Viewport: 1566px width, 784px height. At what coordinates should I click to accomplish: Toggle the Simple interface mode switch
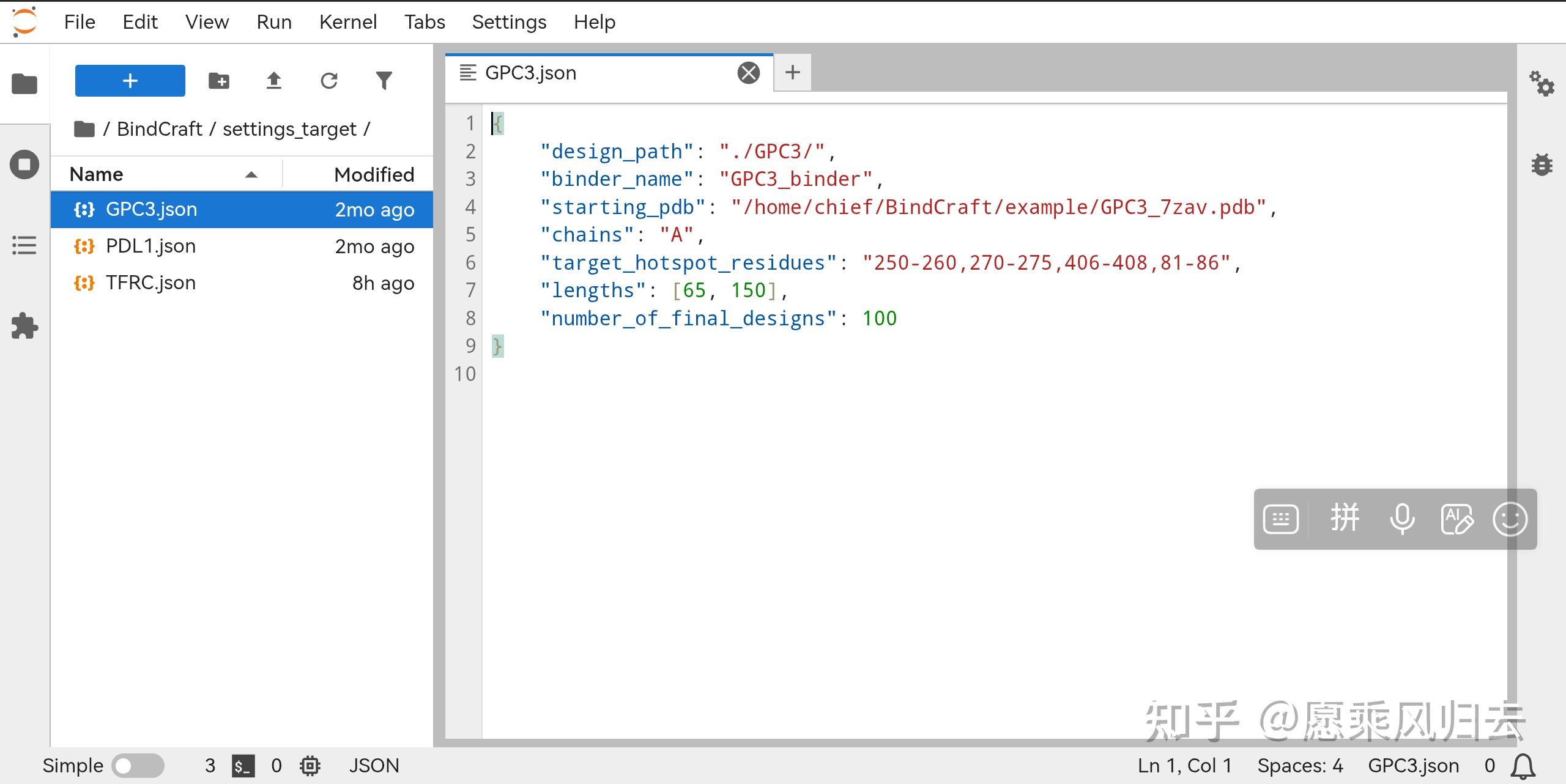138,766
